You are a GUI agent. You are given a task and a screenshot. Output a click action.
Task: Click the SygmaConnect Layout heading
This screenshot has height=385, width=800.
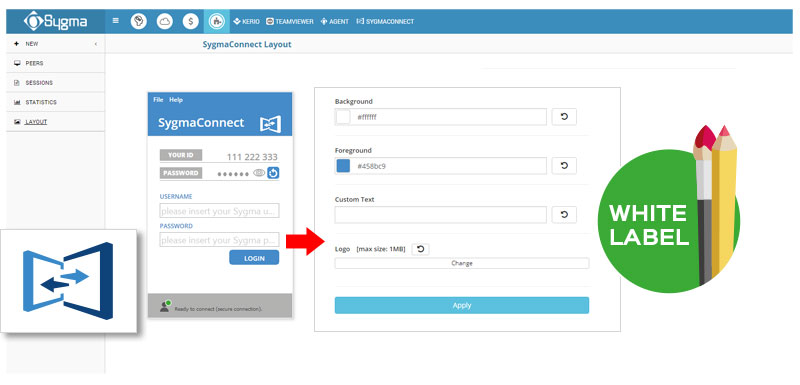[247, 44]
